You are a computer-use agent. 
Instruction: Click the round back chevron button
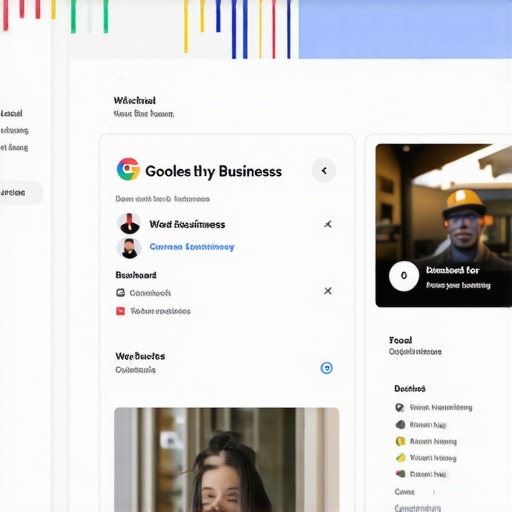pyautogui.click(x=324, y=171)
